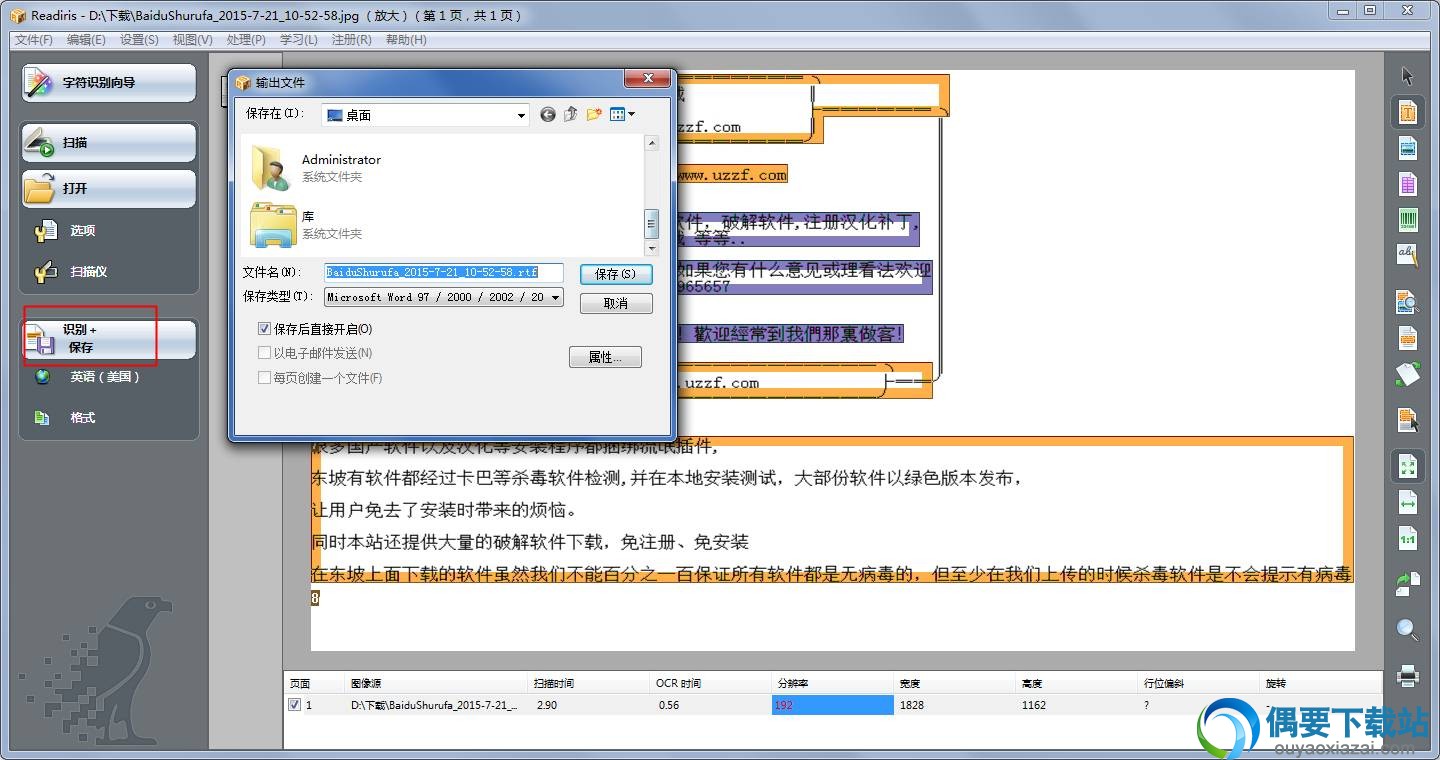This screenshot has width=1440, height=760.
Task: Open the 字符识别向导 wizard
Action: 109,83
